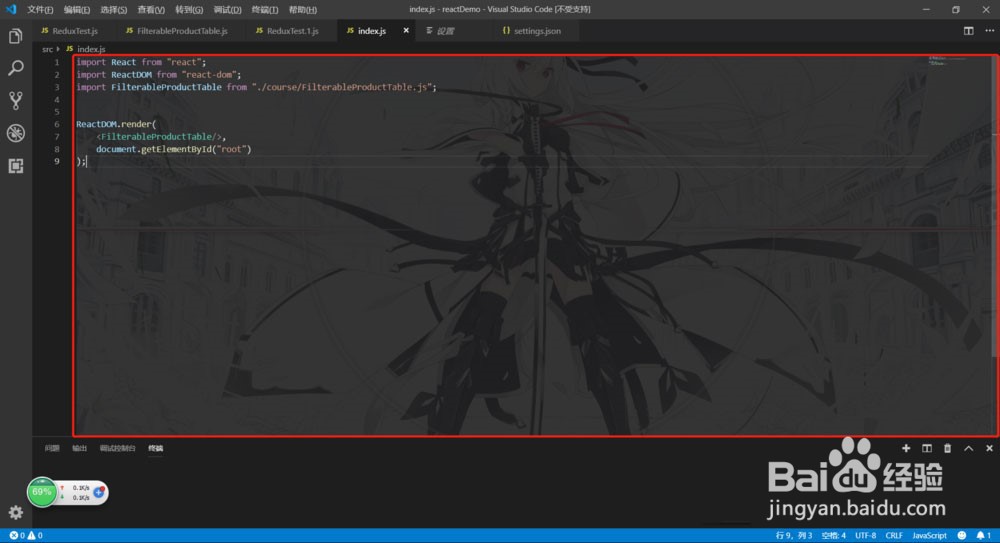Click the feedback smiley in status bar
Screen dimensions: 1000x543
[962, 535]
